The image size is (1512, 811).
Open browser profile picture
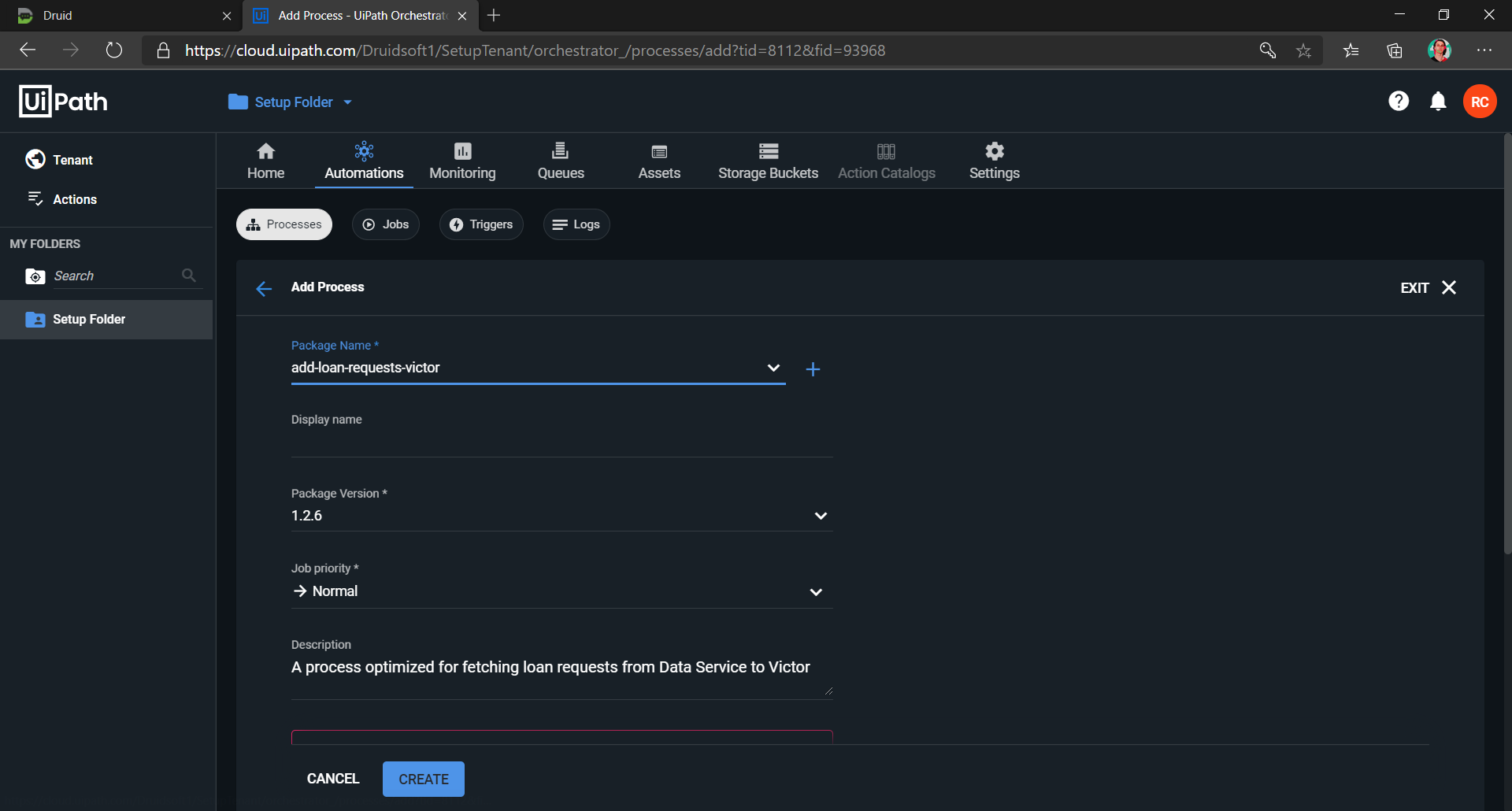[1439, 50]
